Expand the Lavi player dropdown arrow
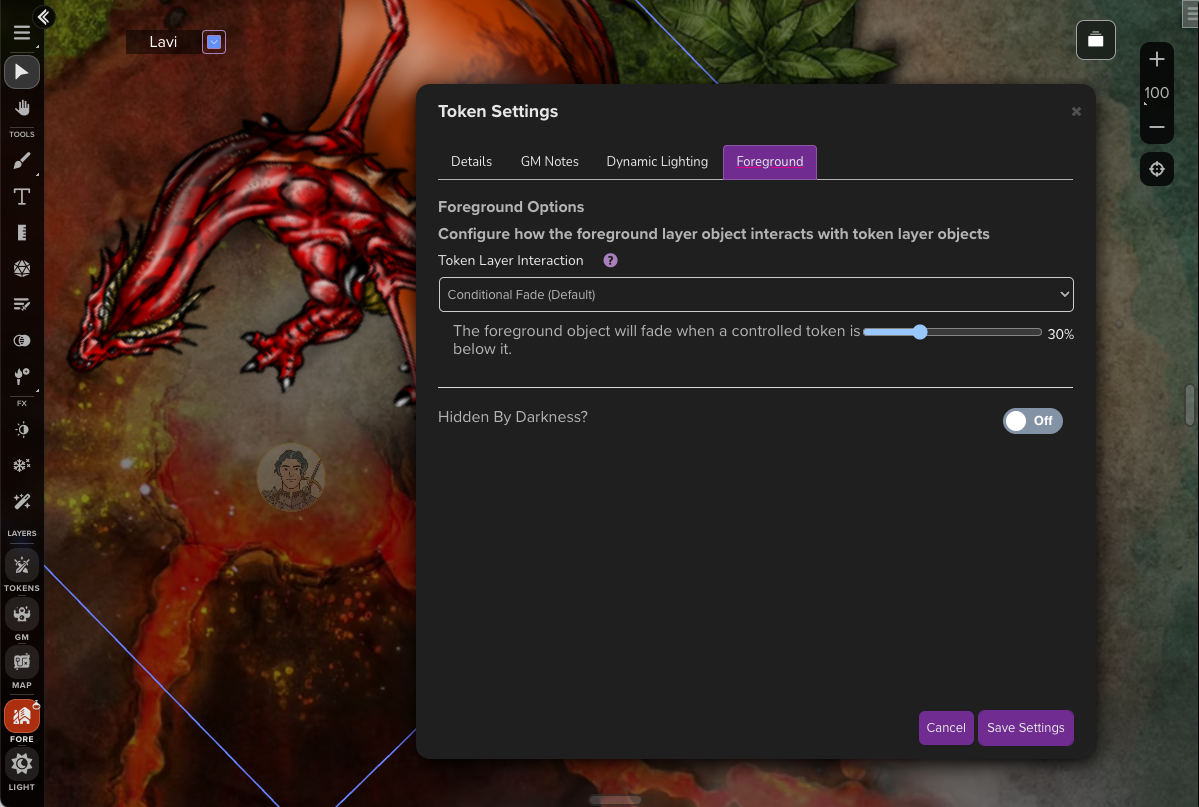 point(214,42)
